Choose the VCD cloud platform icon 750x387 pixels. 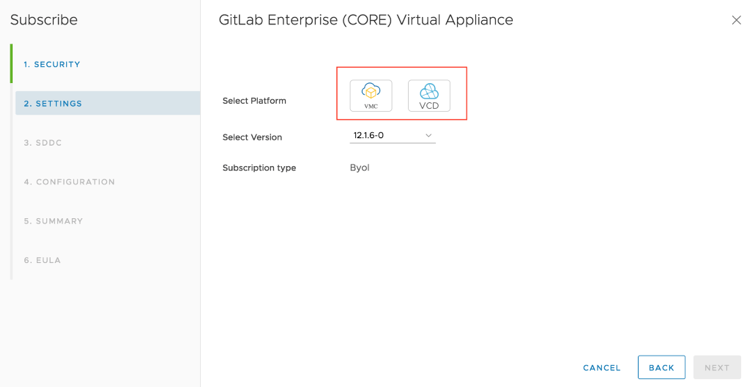click(429, 96)
